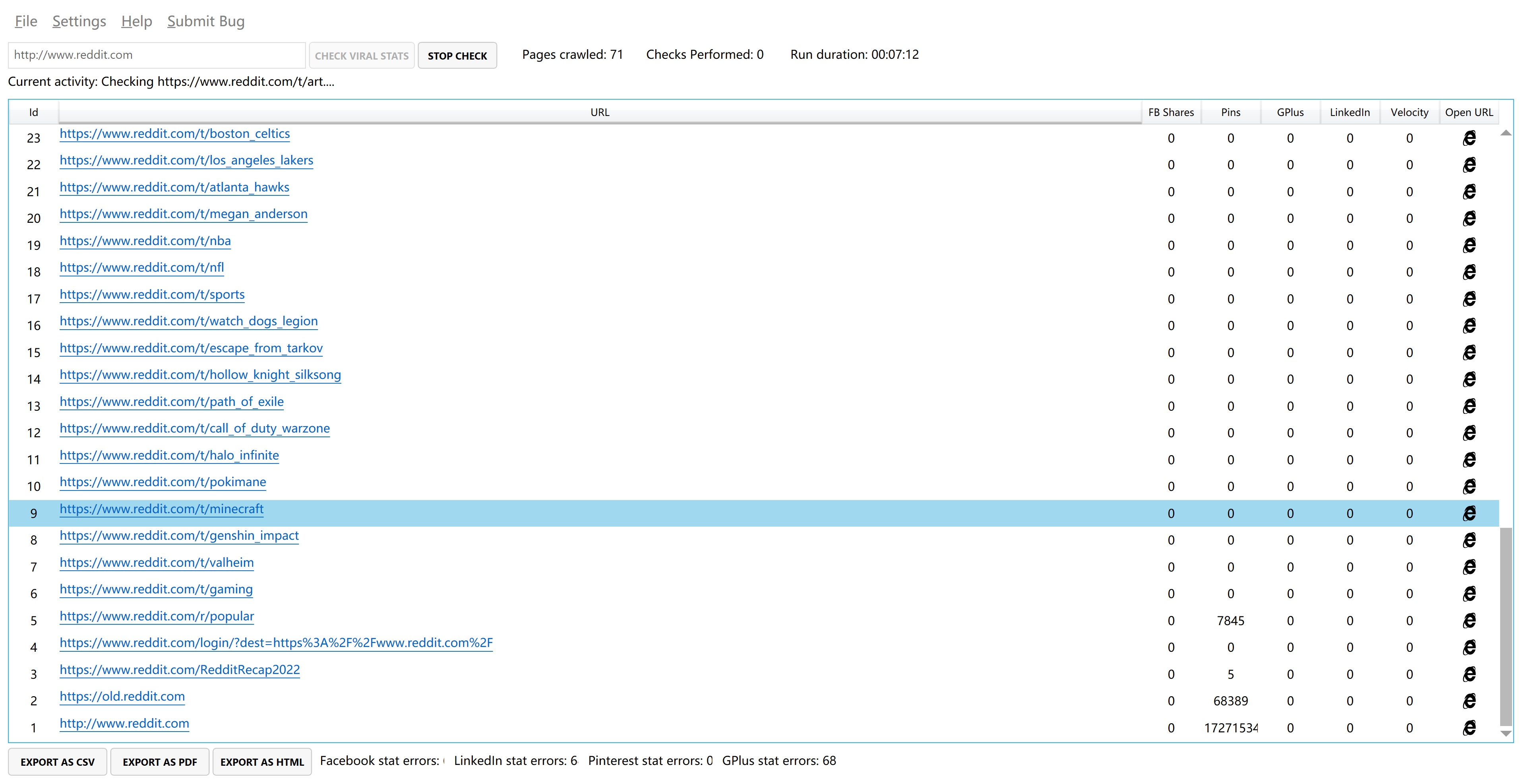Click old.reddit.com row browser icon
This screenshot has width=1524, height=784.
(1469, 701)
